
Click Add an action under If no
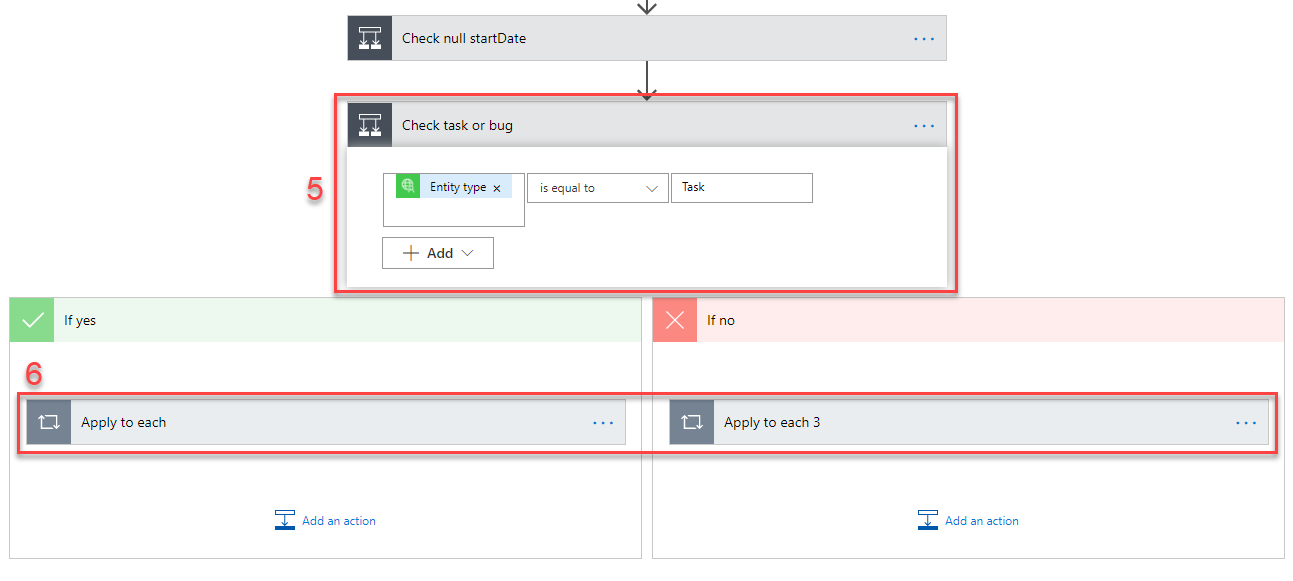point(969,520)
